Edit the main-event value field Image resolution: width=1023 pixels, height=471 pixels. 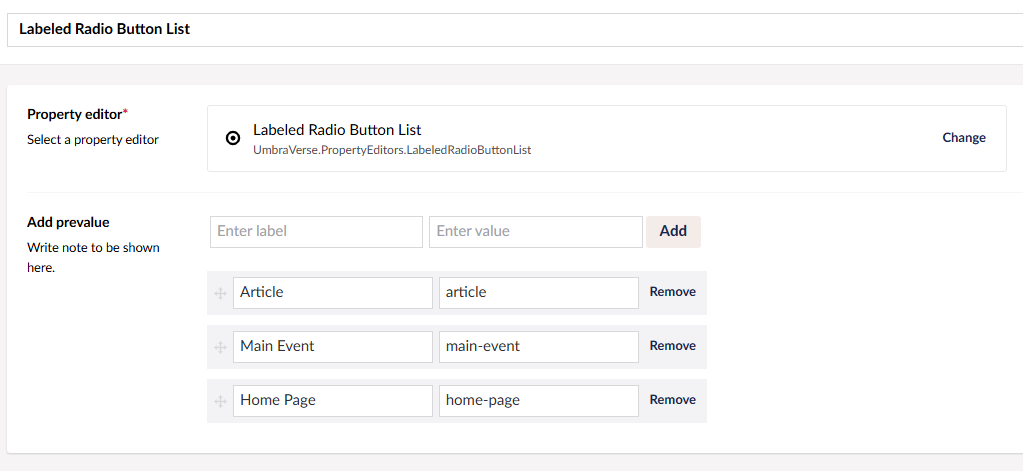click(x=539, y=347)
